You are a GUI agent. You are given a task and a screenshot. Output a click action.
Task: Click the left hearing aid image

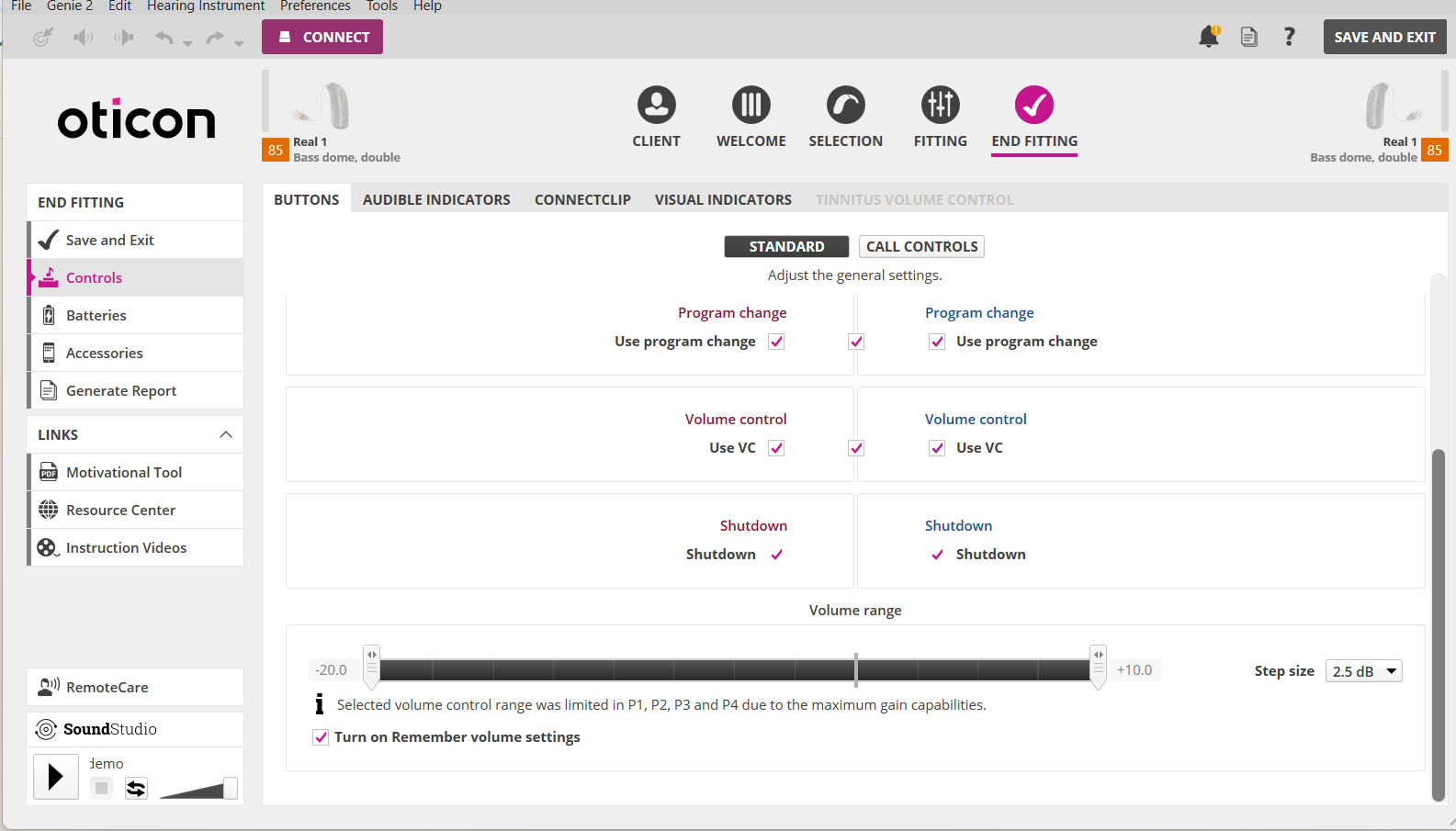click(x=322, y=106)
